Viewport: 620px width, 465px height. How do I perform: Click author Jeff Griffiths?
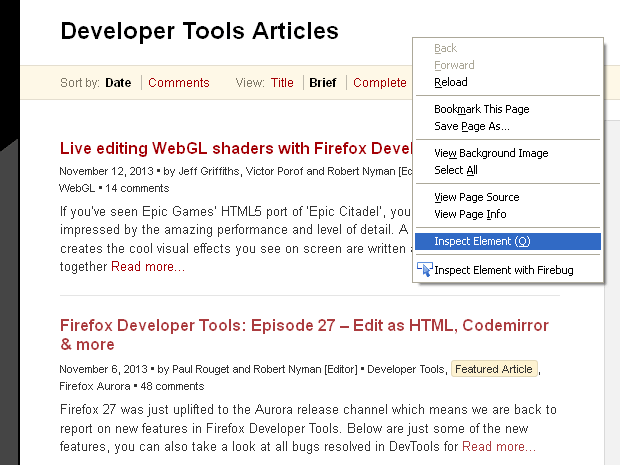[209, 171]
